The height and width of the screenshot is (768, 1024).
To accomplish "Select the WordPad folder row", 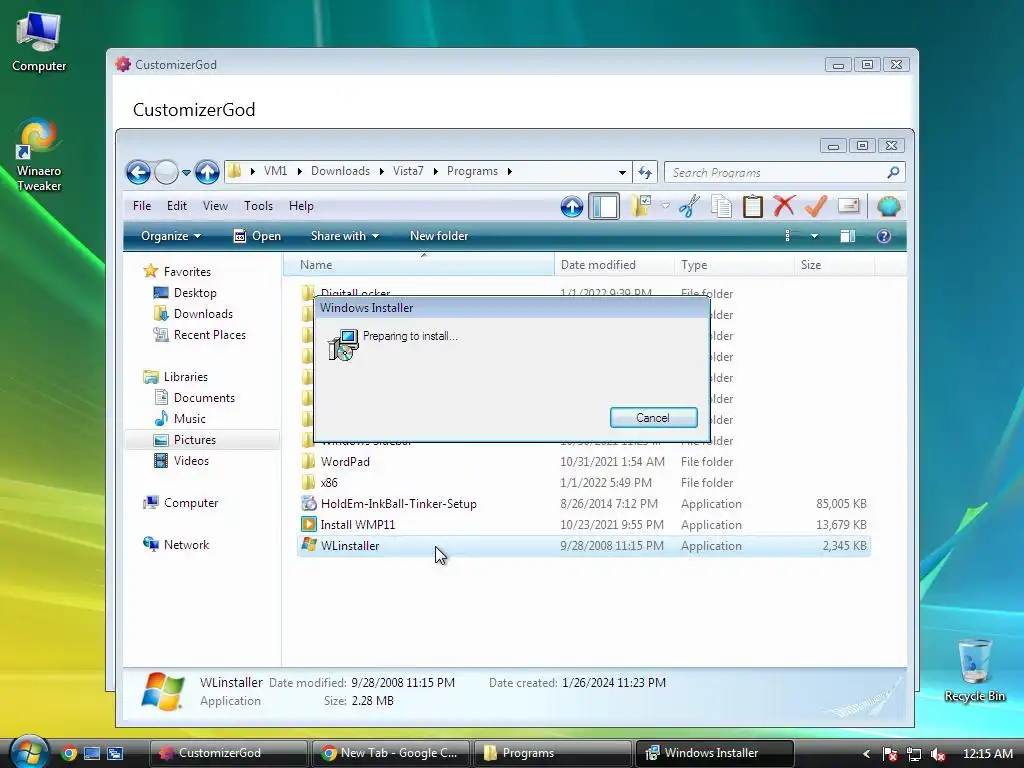I will point(584,462).
